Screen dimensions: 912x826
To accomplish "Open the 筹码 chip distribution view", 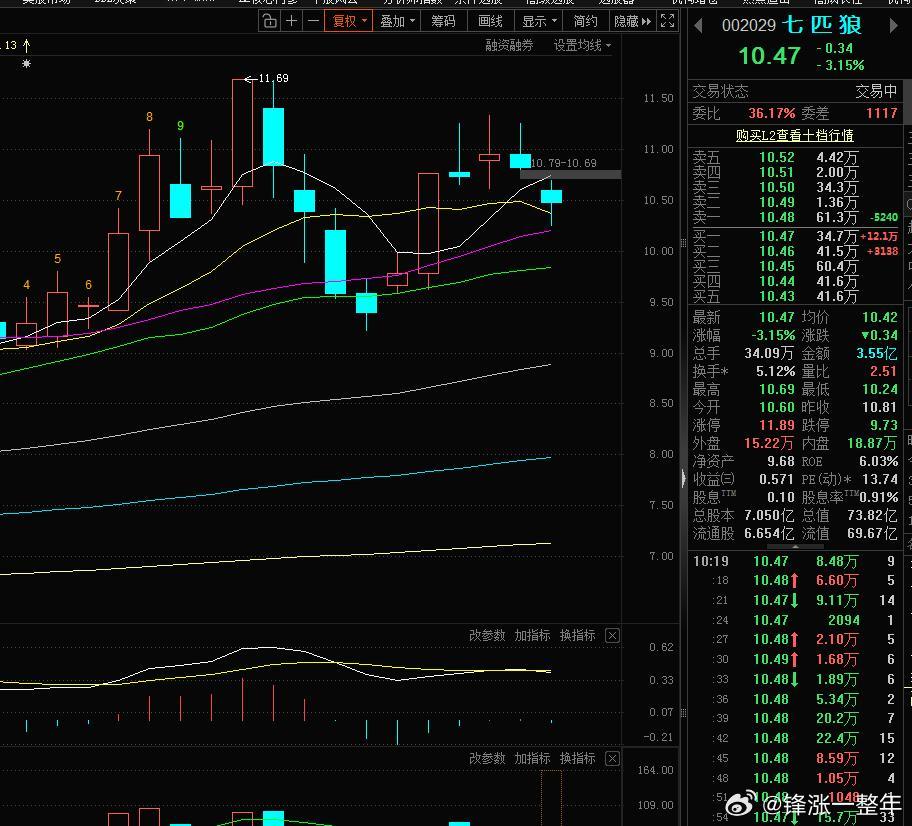I will [443, 22].
